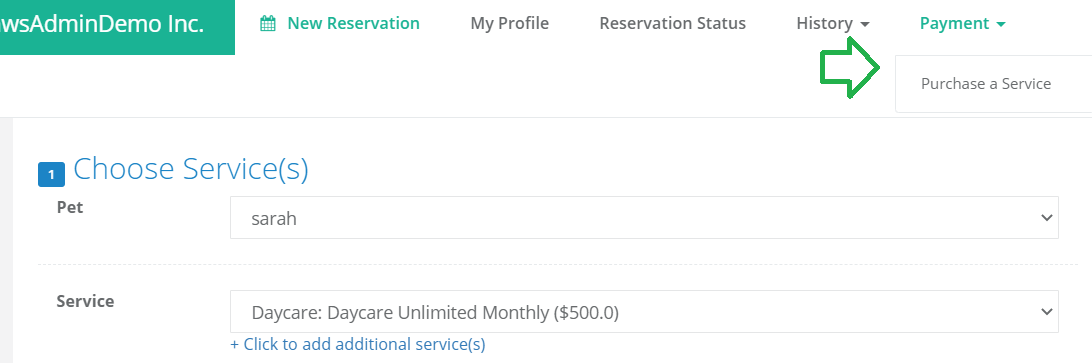Click the Choose Service(s) heading
The height and width of the screenshot is (363, 1092).
pos(191,169)
